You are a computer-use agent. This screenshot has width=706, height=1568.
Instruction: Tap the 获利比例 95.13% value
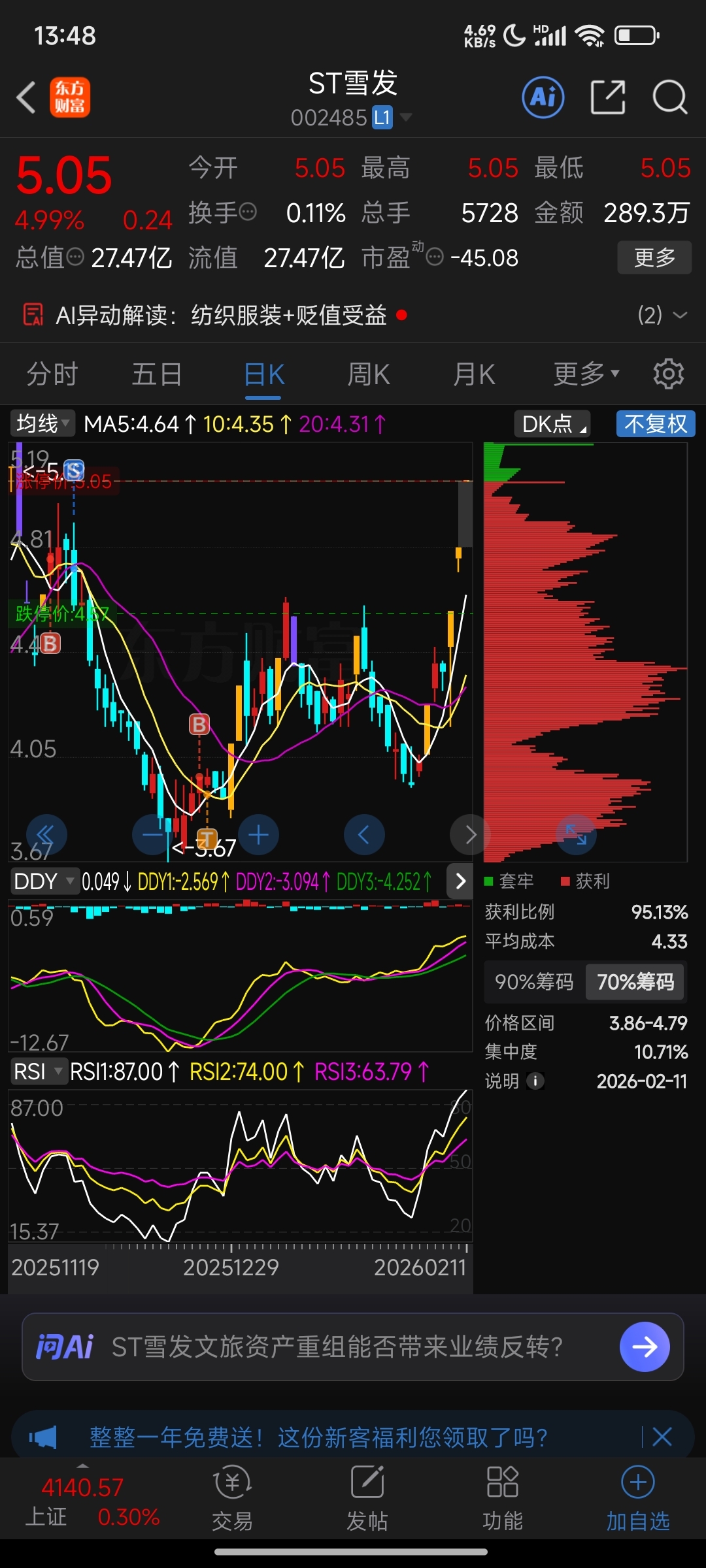(660, 912)
